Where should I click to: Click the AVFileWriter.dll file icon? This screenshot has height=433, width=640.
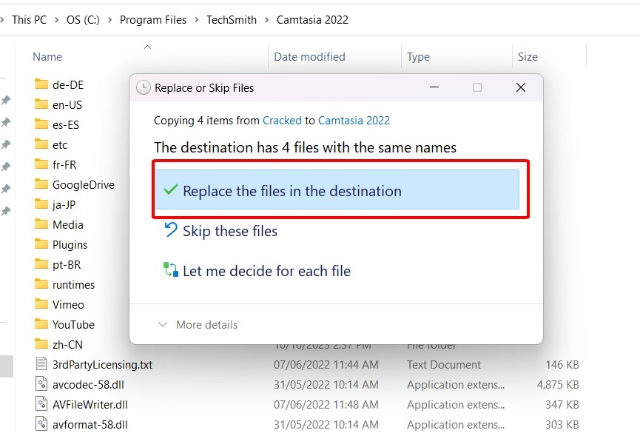[x=41, y=404]
